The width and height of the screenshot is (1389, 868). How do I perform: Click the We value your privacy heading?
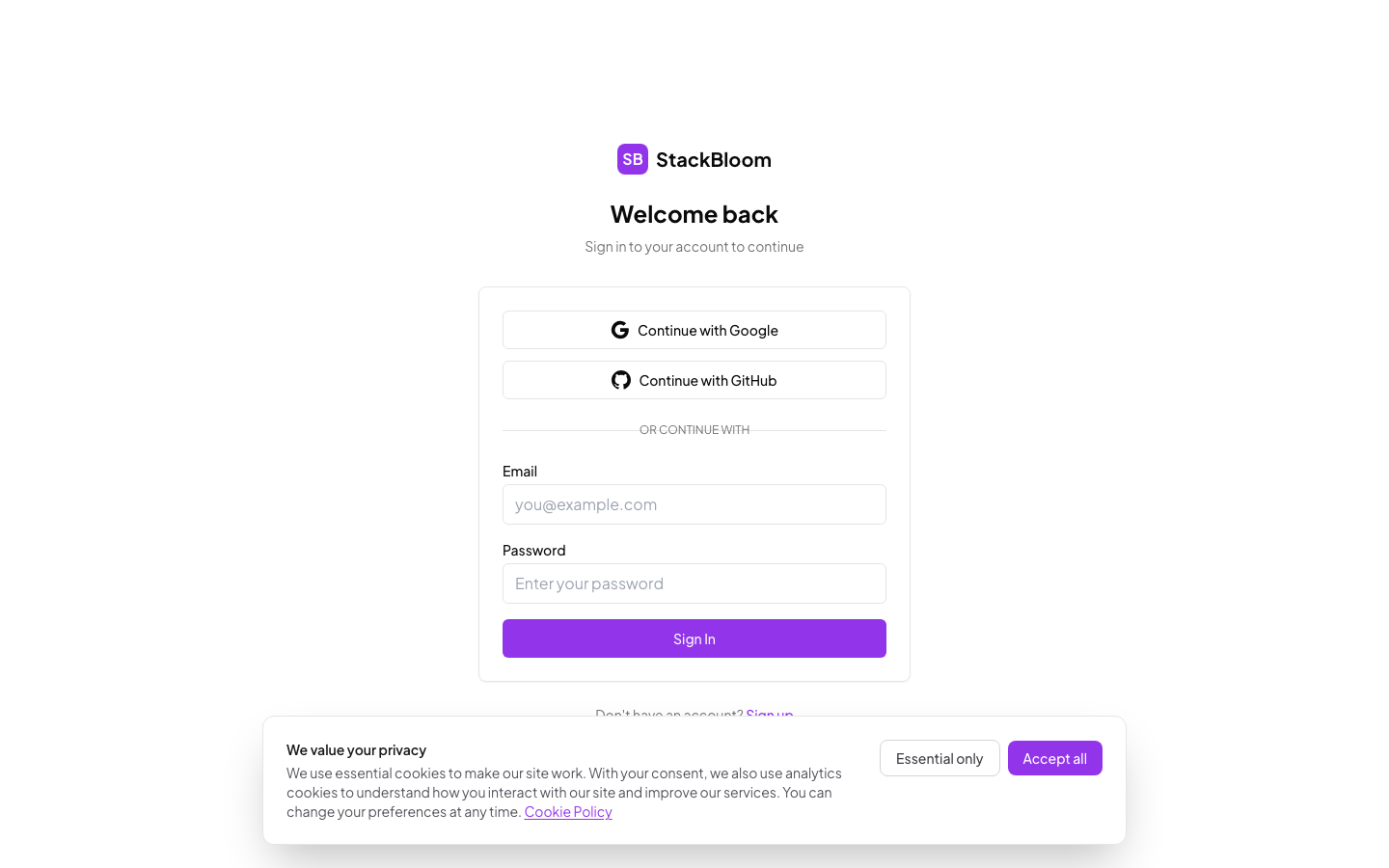click(x=357, y=749)
